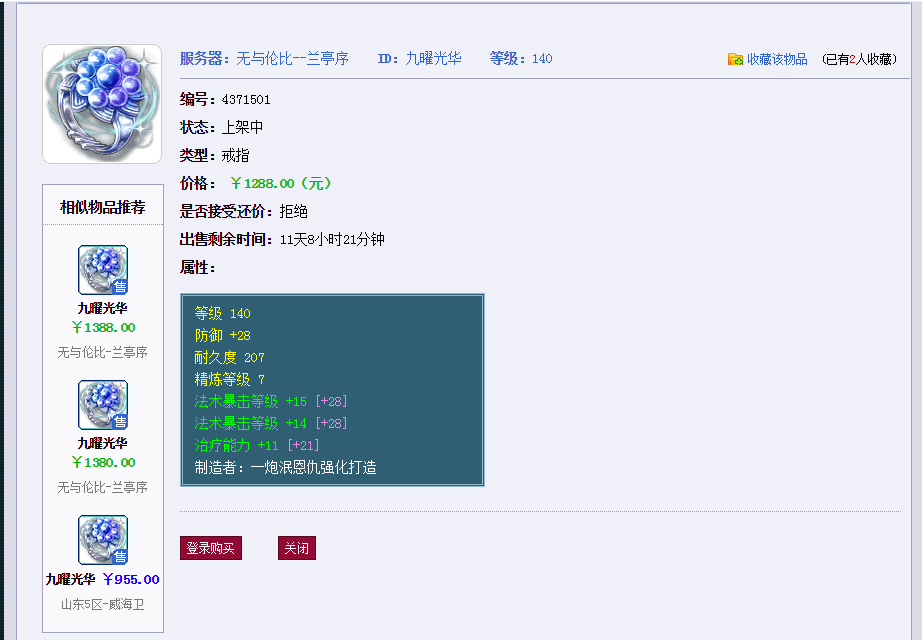Open the ¥1380.00 九曜光华 ring icon
Image resolution: width=922 pixels, height=640 pixels.
point(103,405)
